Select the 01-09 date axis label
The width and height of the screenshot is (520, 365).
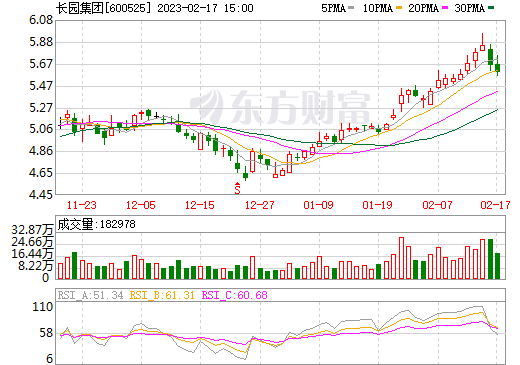coord(318,205)
